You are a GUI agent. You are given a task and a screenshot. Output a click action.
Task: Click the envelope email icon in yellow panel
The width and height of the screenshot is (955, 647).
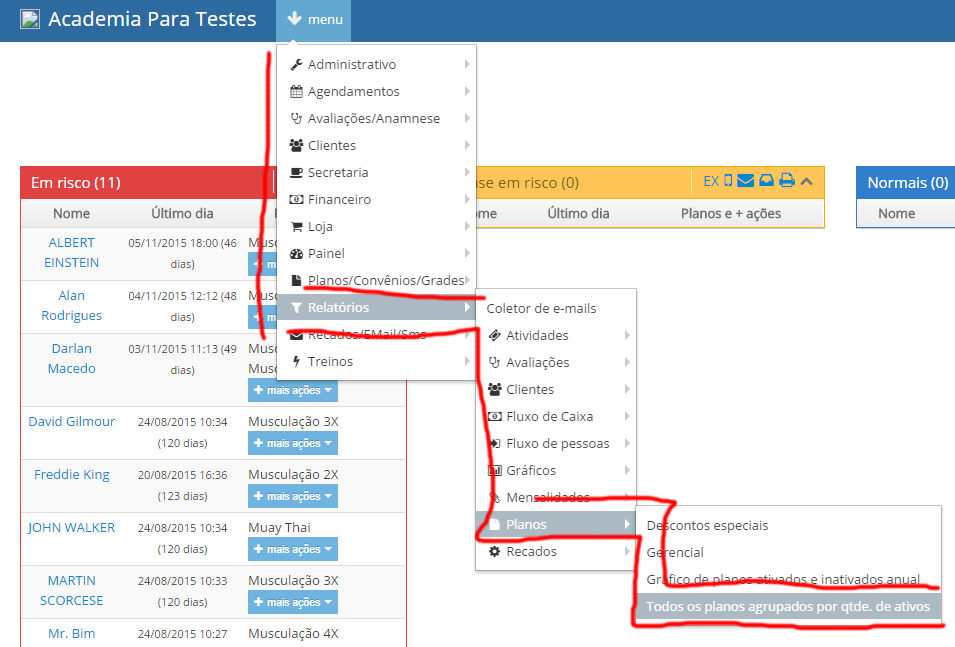coord(746,181)
